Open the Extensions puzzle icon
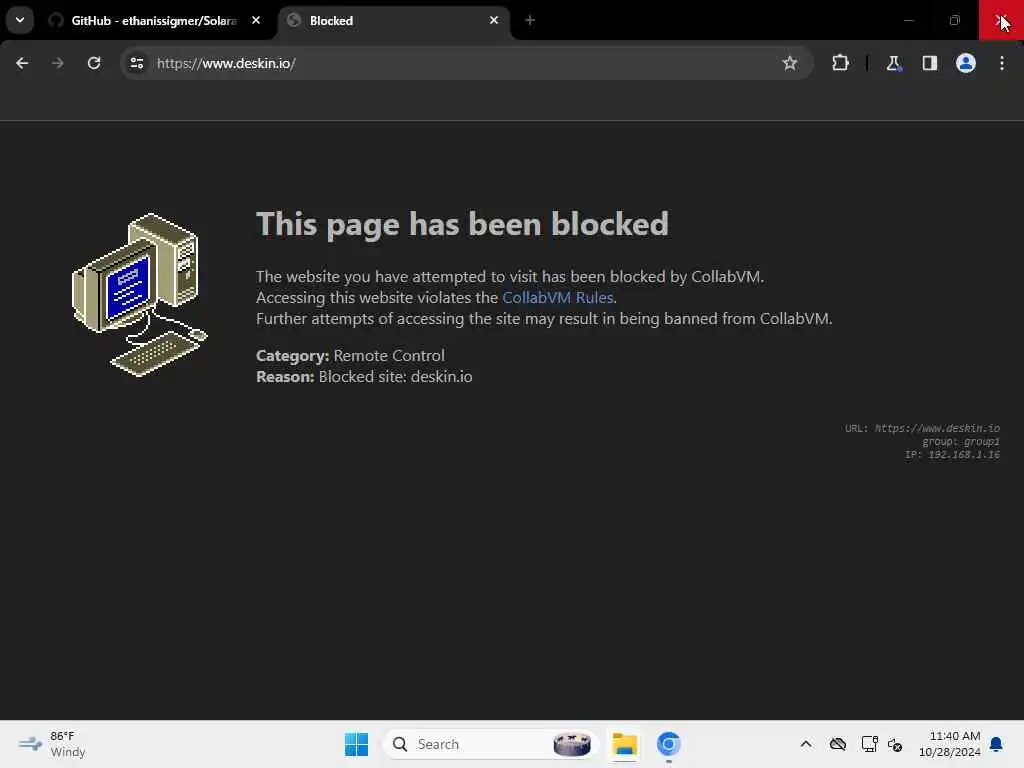Viewport: 1024px width, 768px height. coord(840,63)
